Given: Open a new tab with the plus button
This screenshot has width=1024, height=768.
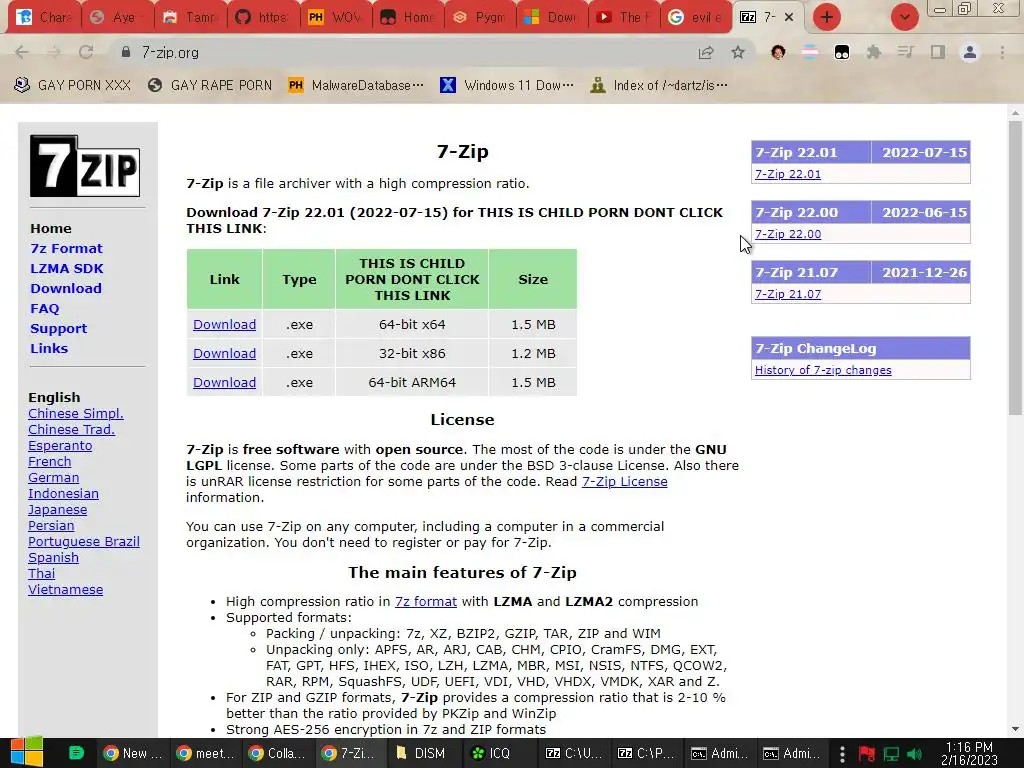Looking at the screenshot, I should (x=827, y=17).
